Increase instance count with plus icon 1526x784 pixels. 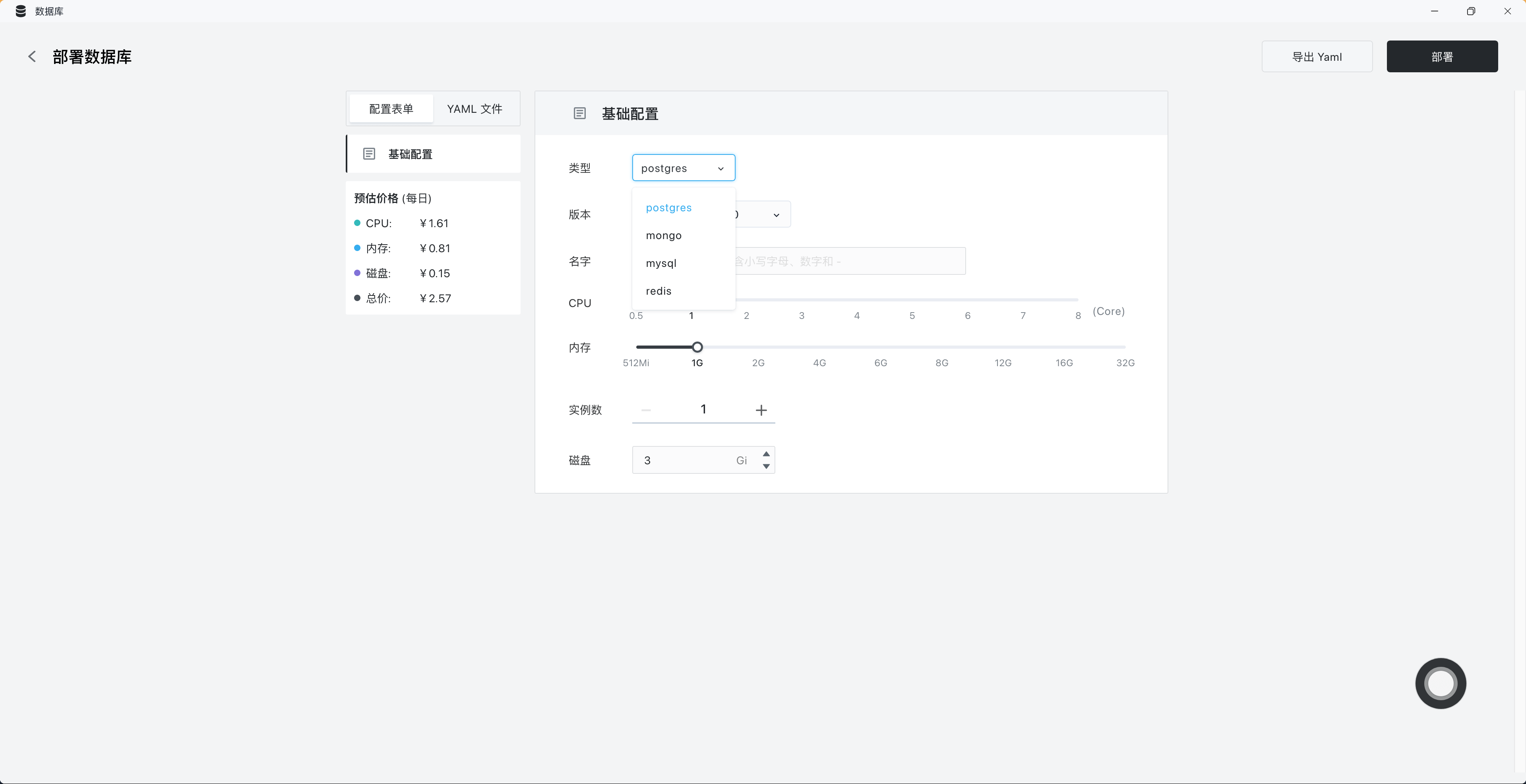click(x=761, y=410)
